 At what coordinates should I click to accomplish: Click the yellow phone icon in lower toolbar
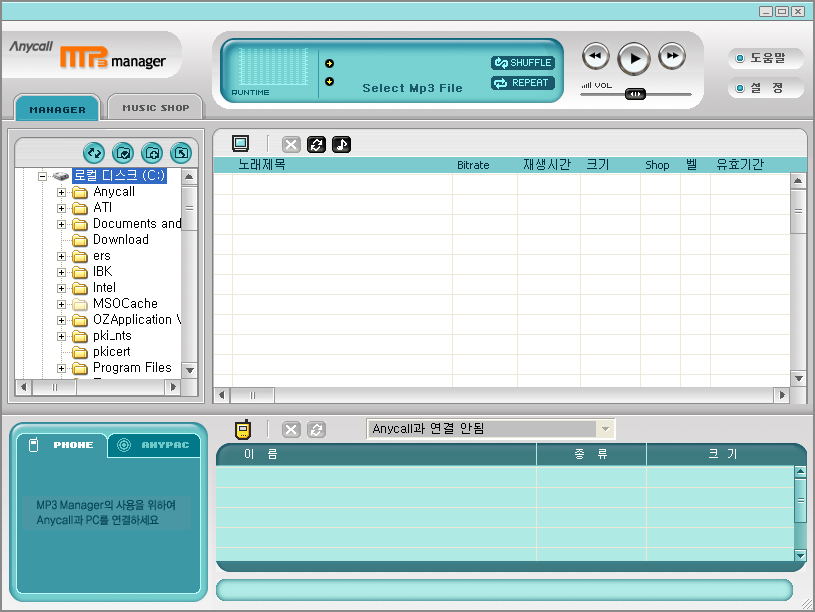(x=243, y=429)
